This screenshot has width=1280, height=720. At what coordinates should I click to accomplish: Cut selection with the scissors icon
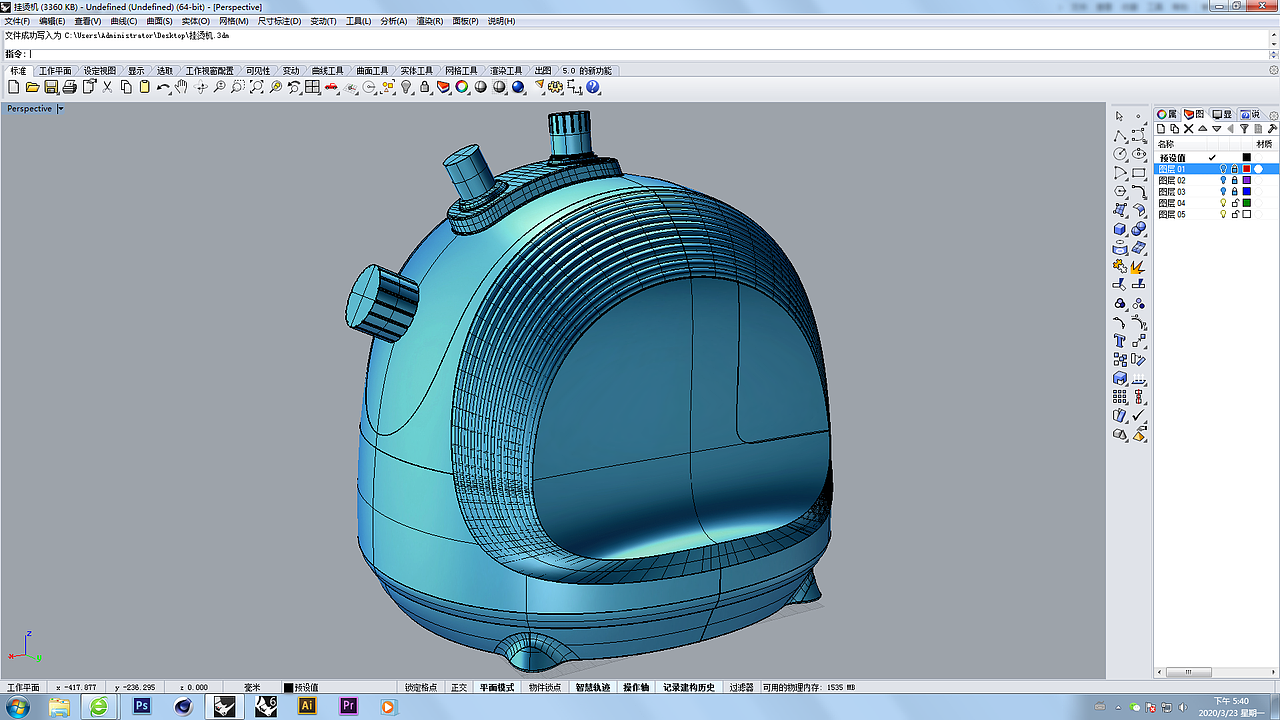107,87
